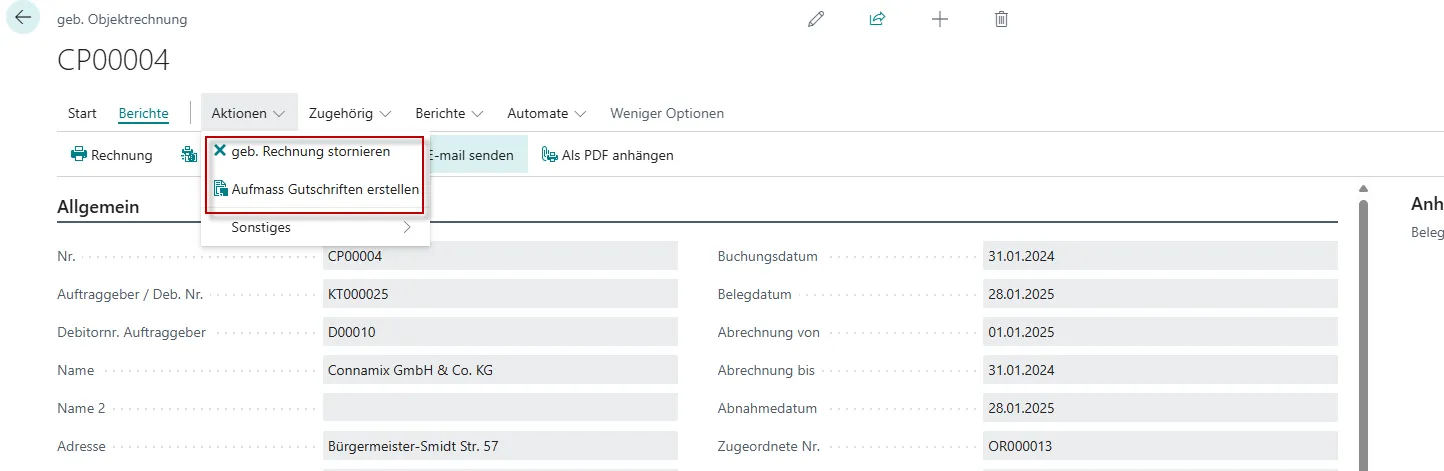Click the Abnahmedatum label

pyautogui.click(x=768, y=408)
